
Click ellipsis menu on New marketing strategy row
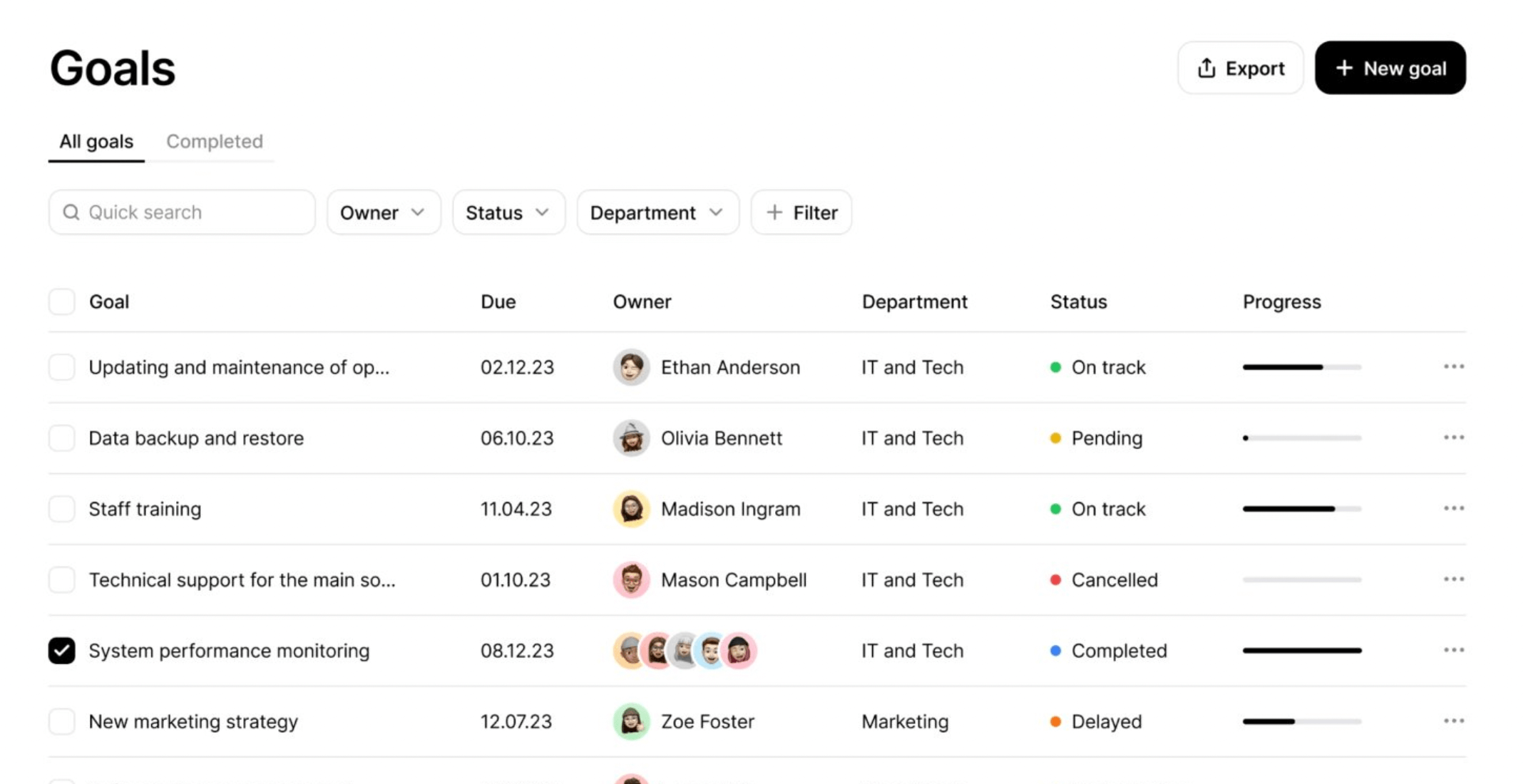pos(1453,721)
